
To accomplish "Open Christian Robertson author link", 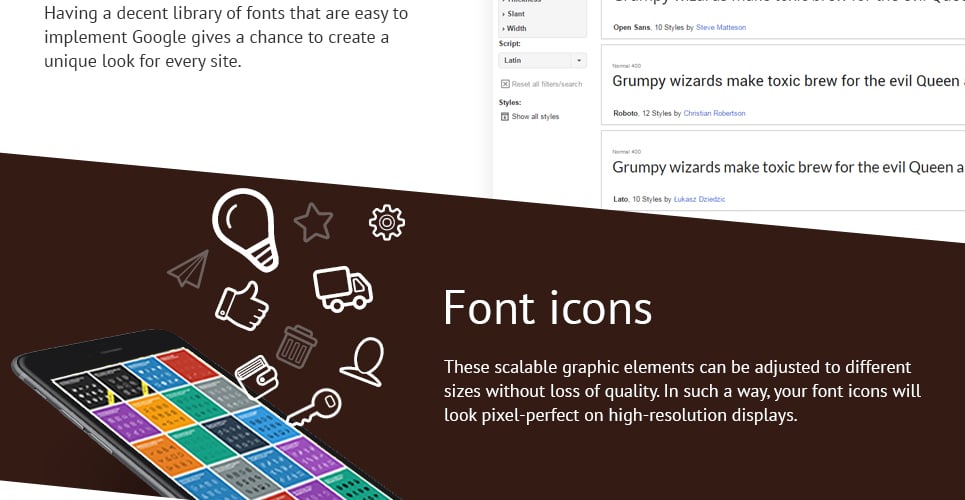I will (x=714, y=113).
